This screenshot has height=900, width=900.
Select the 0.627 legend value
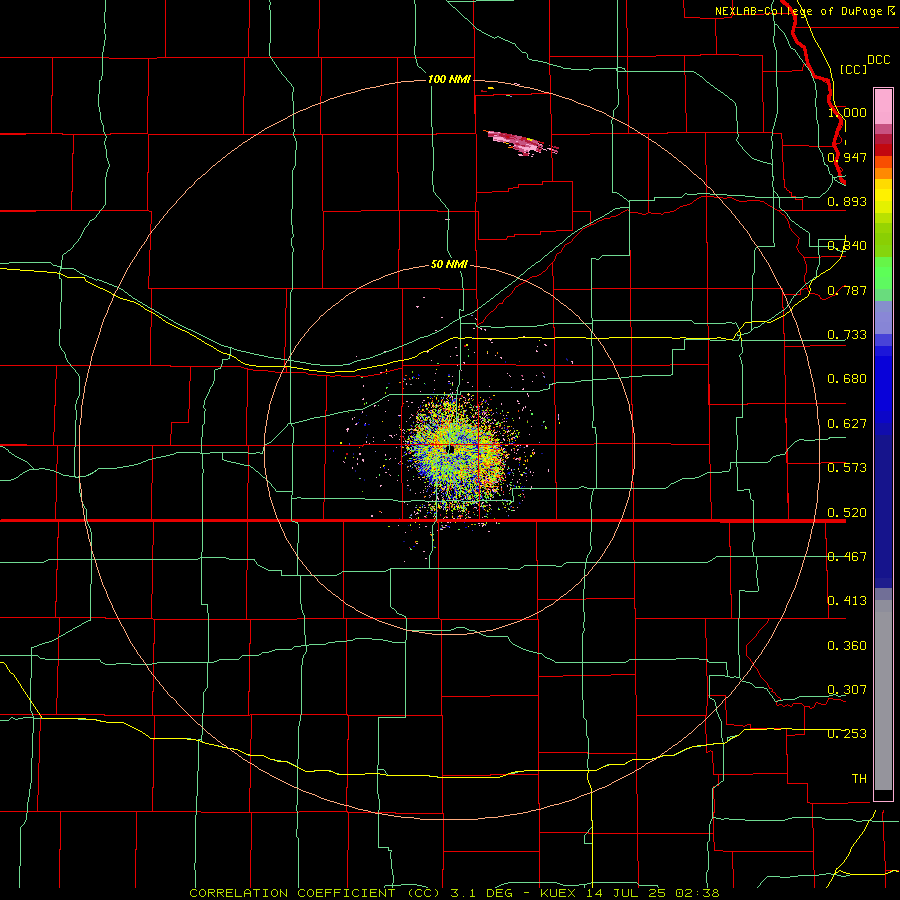coord(847,424)
